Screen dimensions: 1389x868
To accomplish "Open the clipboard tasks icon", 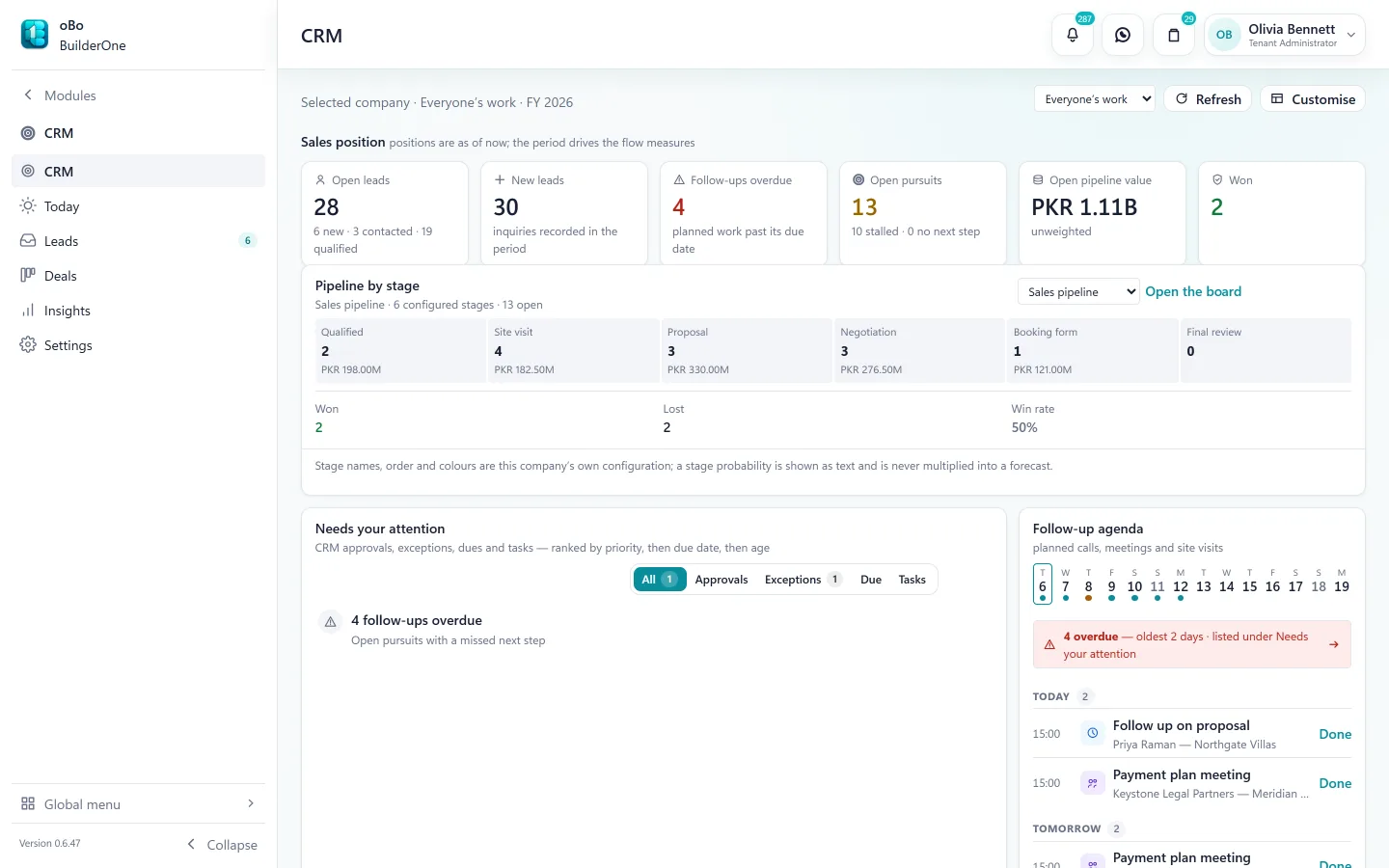I will point(1174,35).
